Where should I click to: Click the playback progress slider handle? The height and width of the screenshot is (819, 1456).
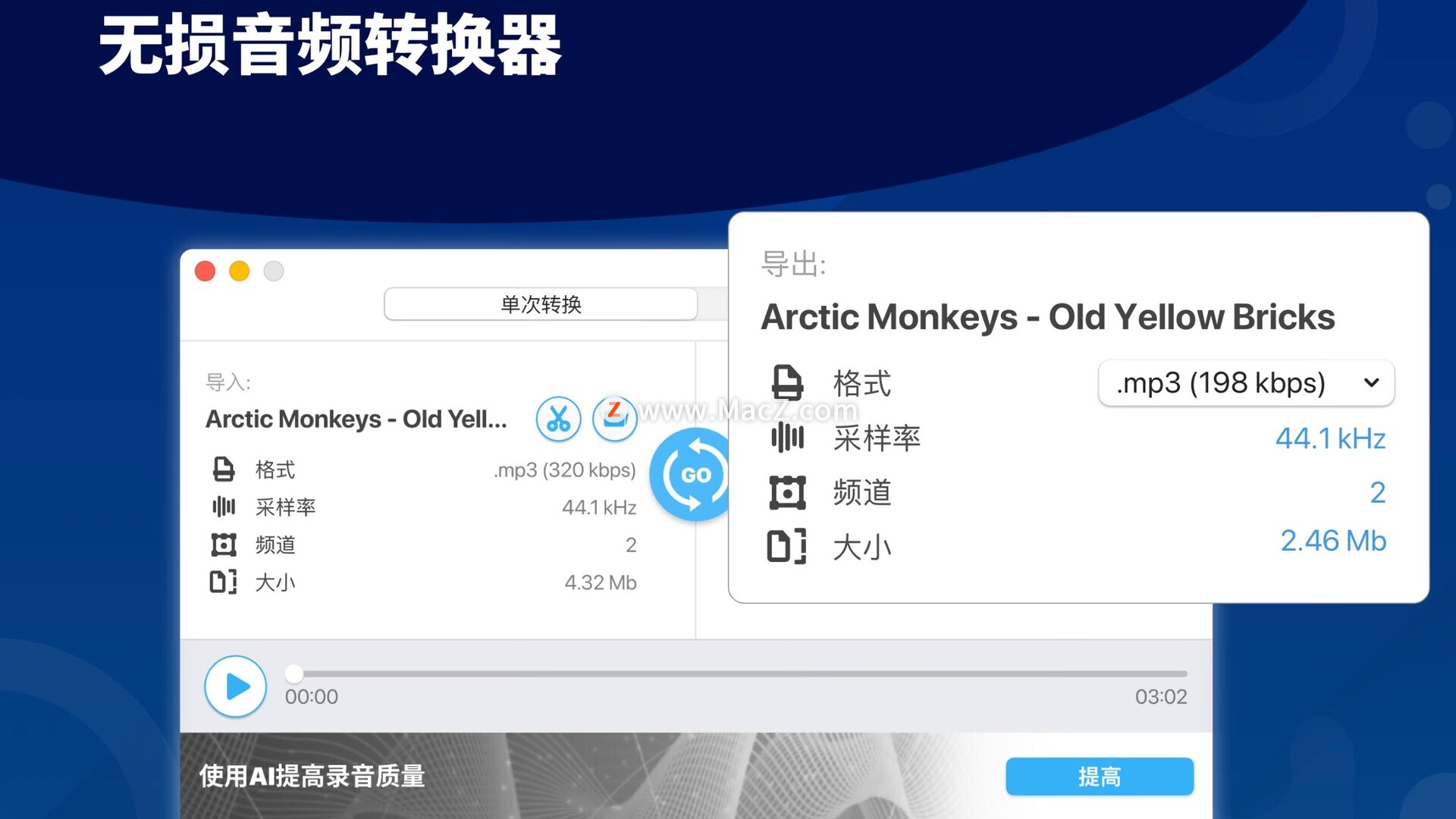294,673
